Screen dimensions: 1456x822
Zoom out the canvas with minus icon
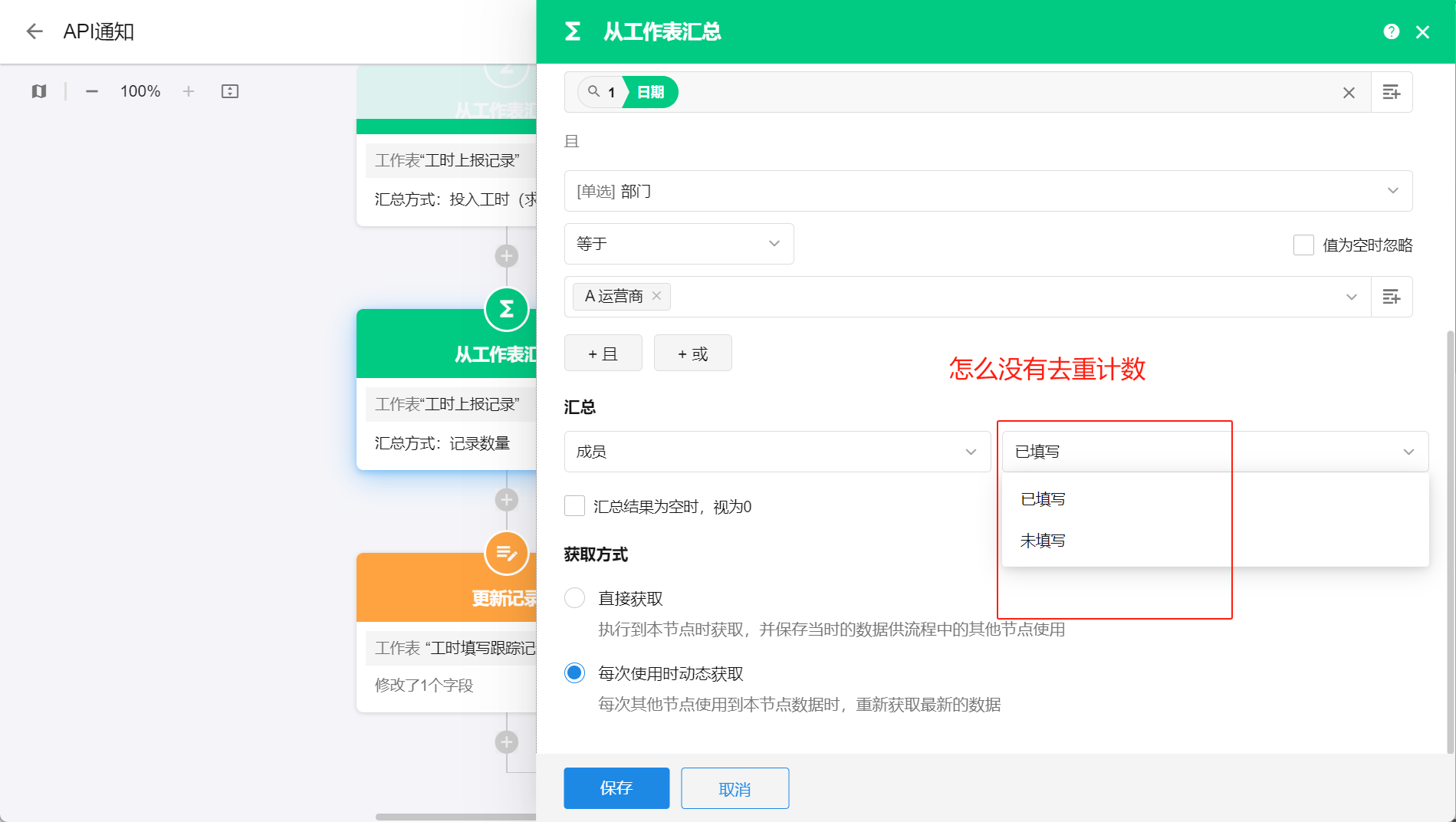tap(92, 91)
